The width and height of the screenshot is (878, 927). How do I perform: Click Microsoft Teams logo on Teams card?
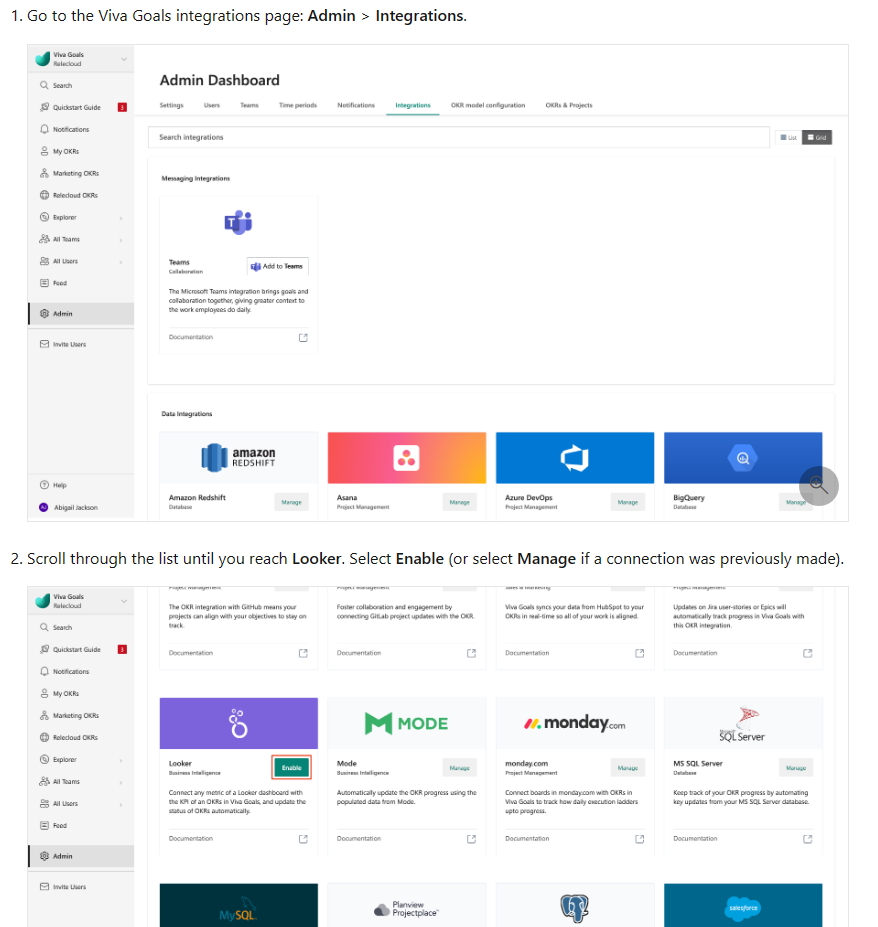[238, 222]
